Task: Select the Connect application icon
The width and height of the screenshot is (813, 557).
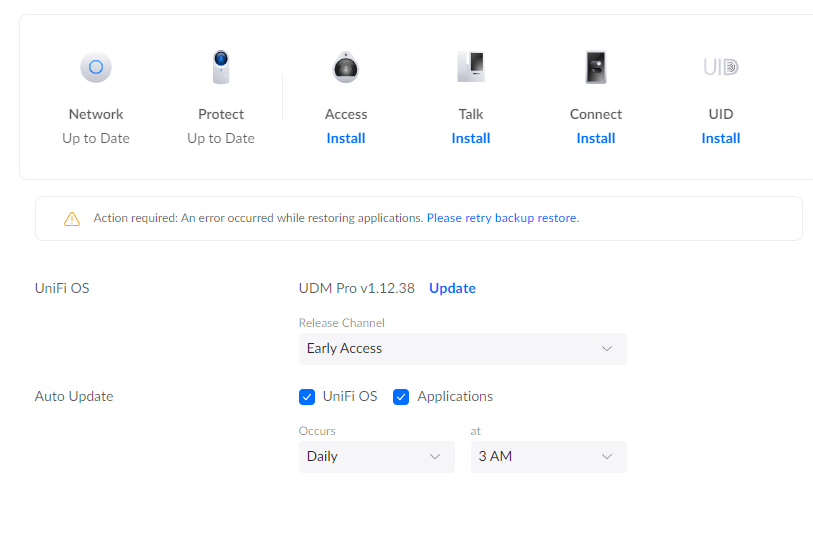Action: pyautogui.click(x=596, y=68)
